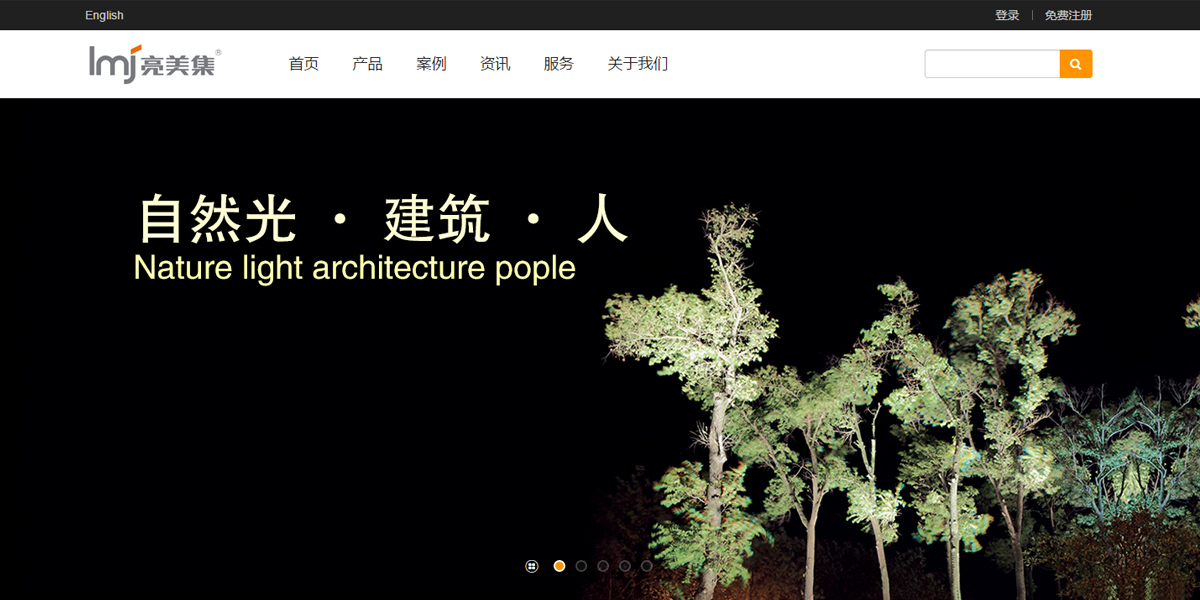Jump to the fourth carousel slide dot

point(625,566)
